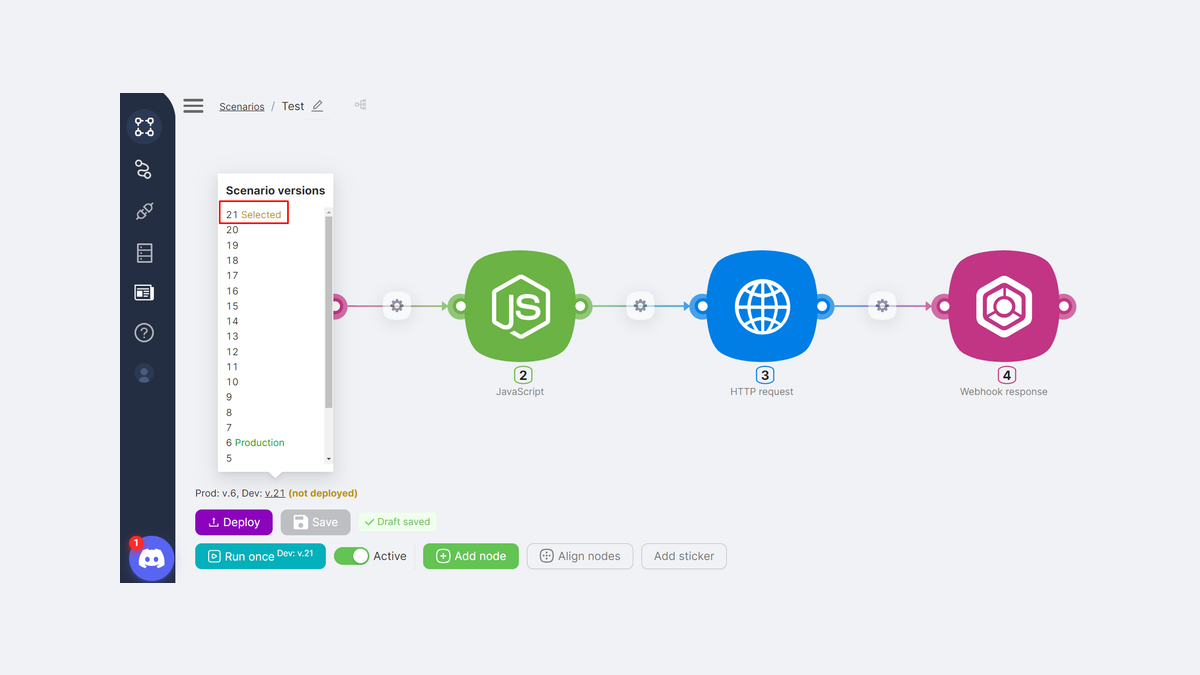
Task: Toggle the Active scenario switch
Action: click(x=351, y=556)
